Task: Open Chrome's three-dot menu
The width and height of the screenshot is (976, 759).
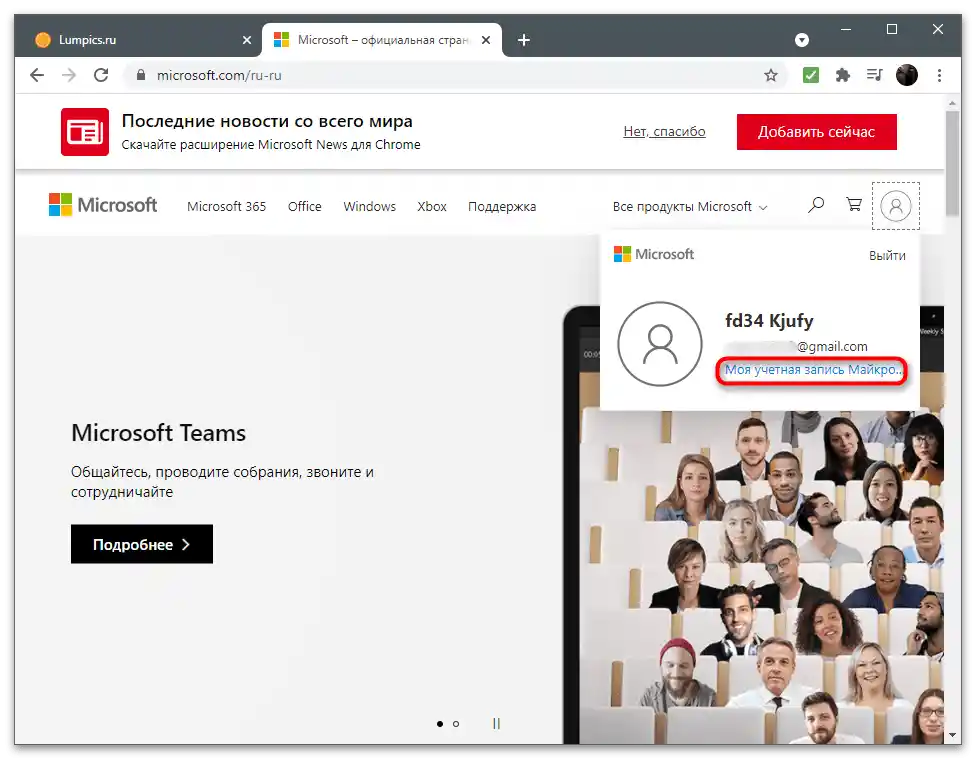Action: click(939, 75)
